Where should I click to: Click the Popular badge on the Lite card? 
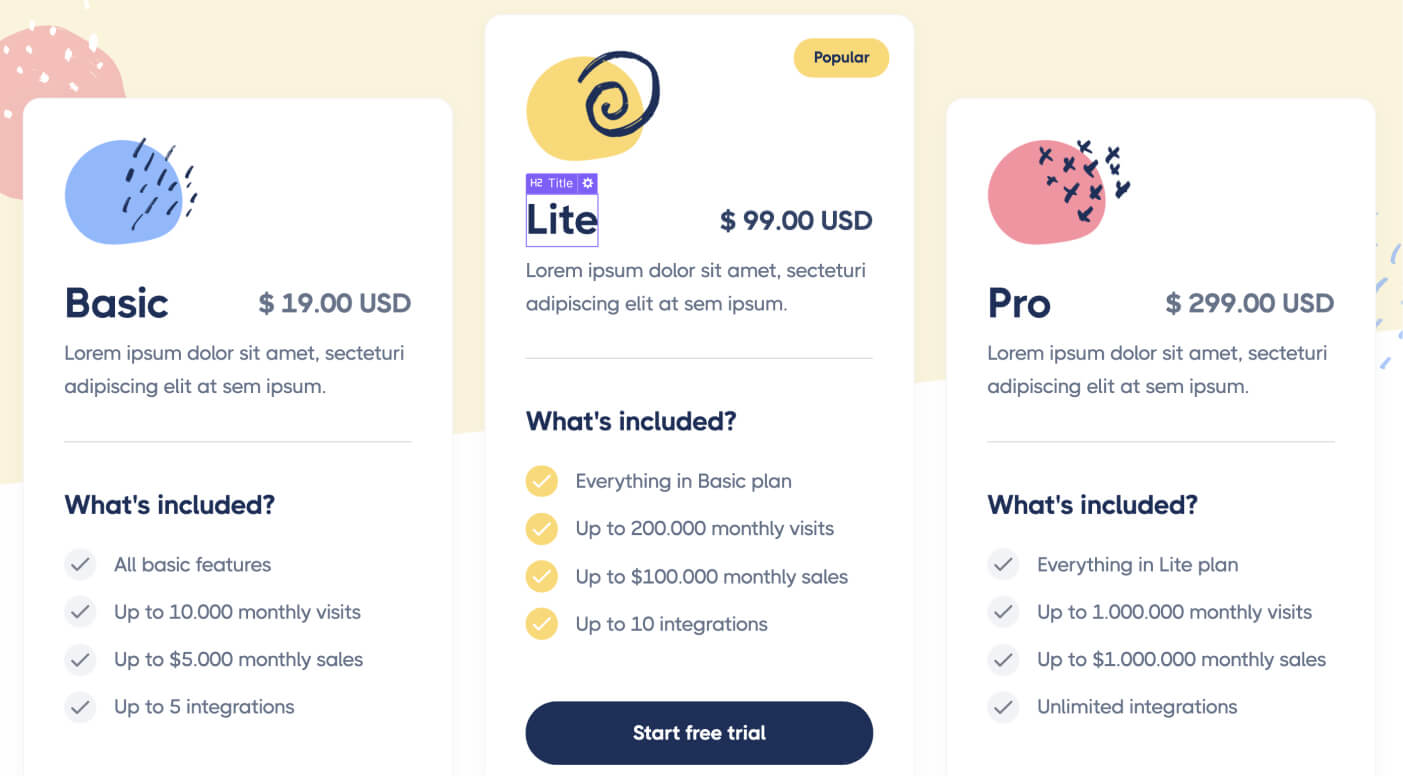click(x=841, y=58)
